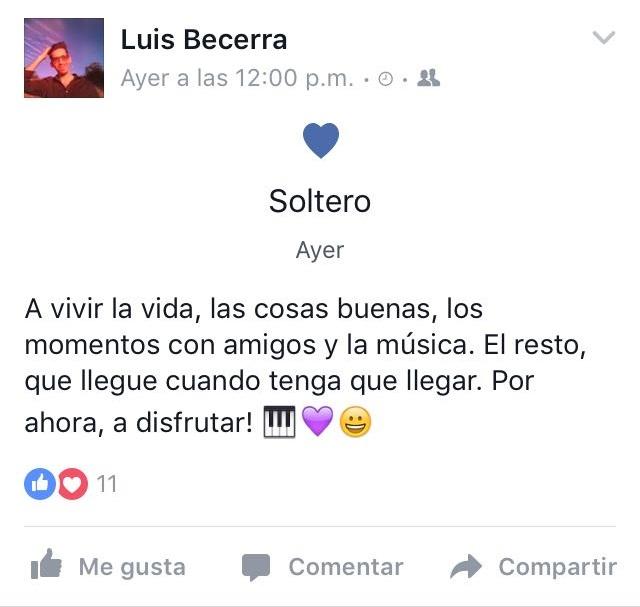Tap the clock icon beside the timestamp

pyautogui.click(x=385, y=79)
